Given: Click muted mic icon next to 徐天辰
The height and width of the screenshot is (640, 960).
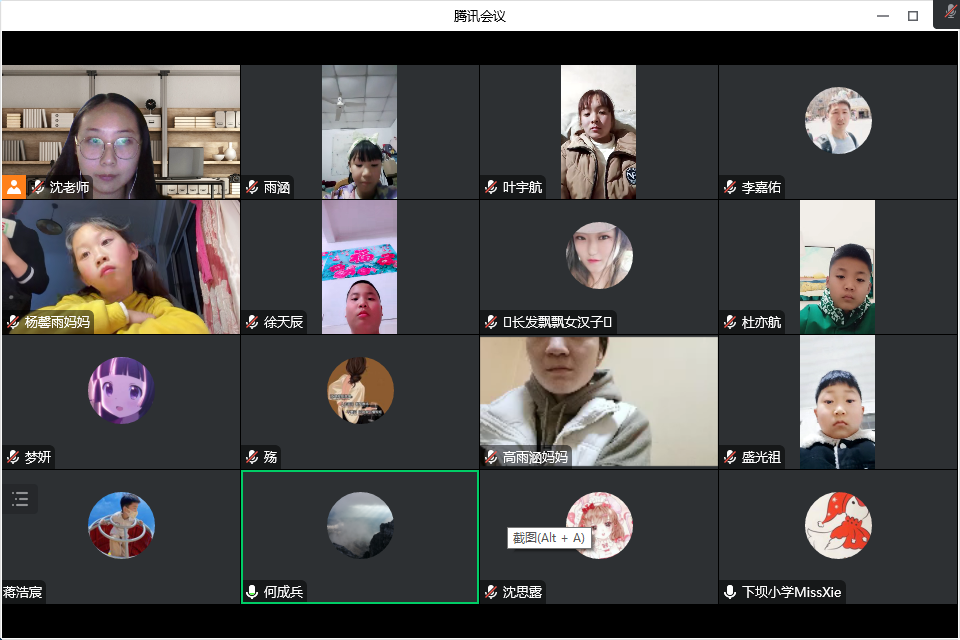Looking at the screenshot, I should [x=252, y=322].
